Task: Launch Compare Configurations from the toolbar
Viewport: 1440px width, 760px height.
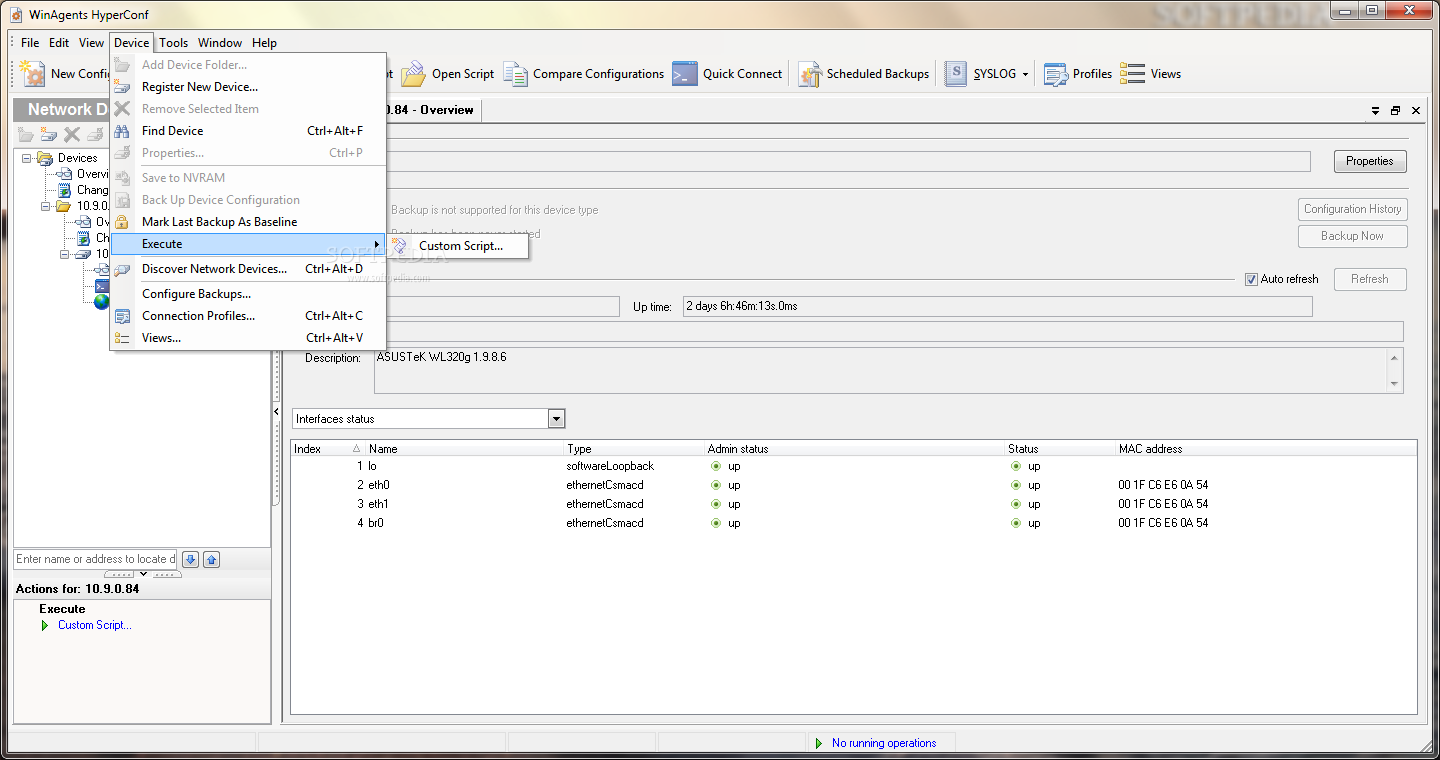Action: [x=584, y=74]
